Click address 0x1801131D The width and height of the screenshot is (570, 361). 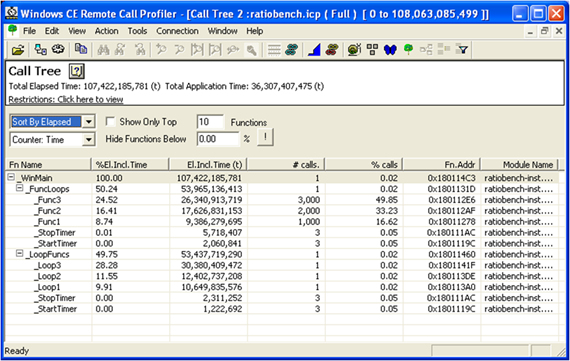pos(451,189)
